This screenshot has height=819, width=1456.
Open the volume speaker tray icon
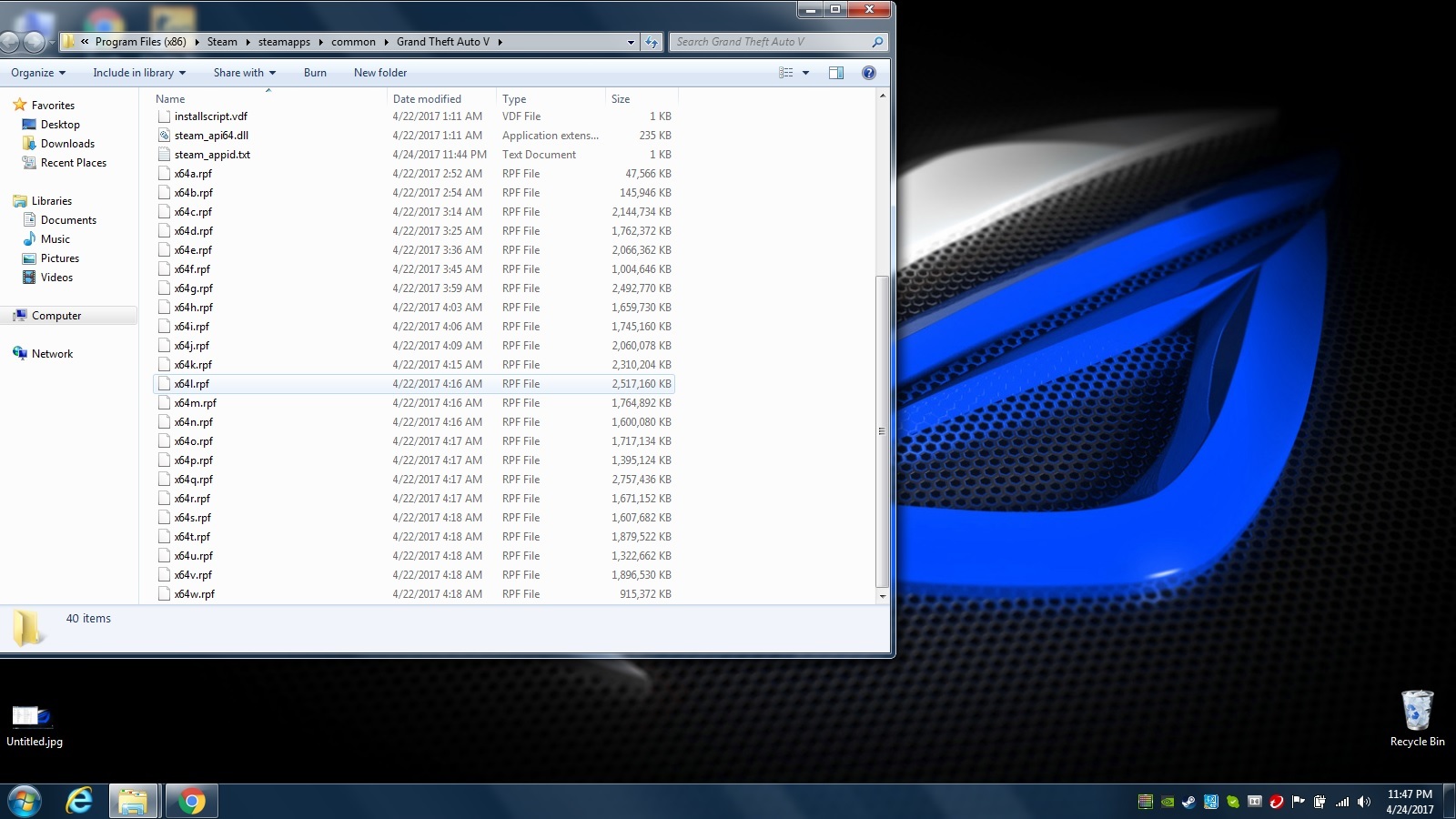[1363, 802]
